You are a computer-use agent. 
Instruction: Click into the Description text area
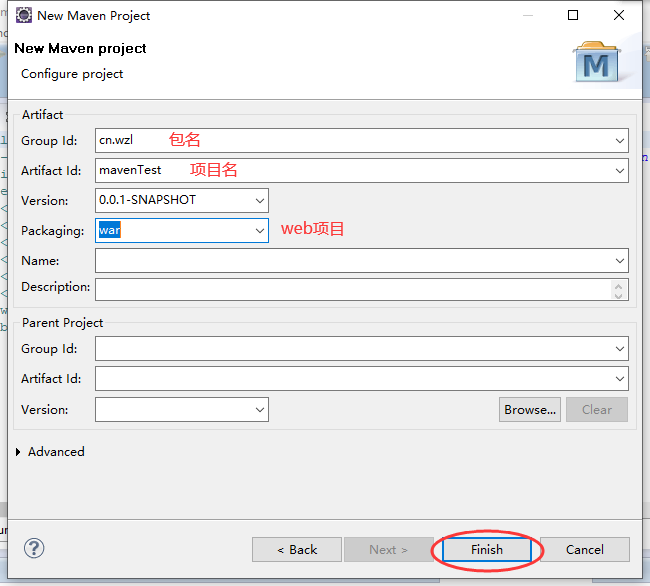click(361, 289)
